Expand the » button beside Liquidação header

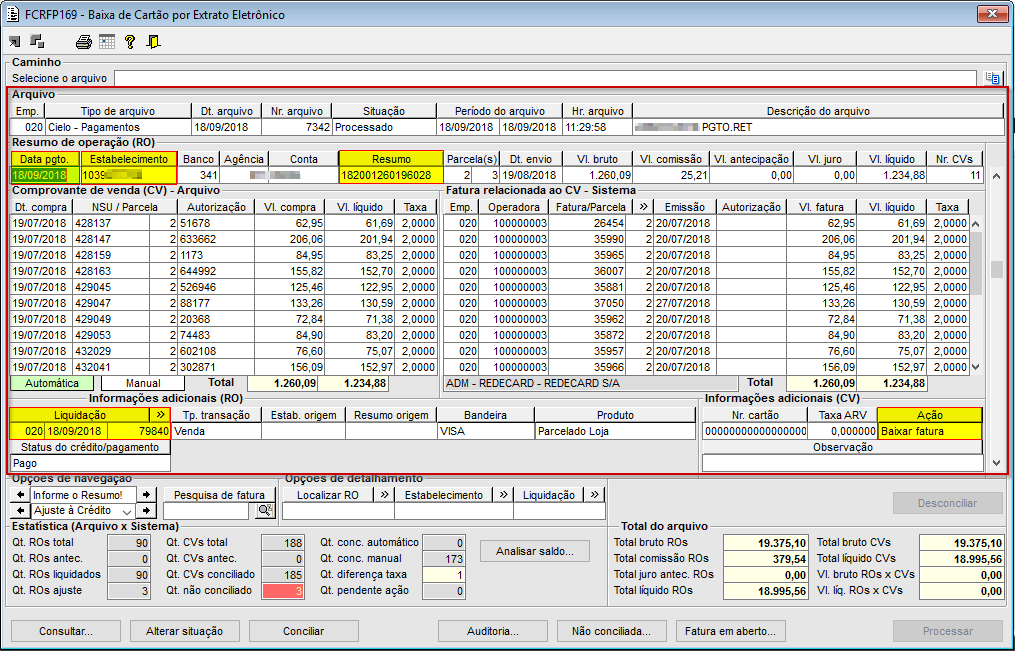[x=160, y=414]
